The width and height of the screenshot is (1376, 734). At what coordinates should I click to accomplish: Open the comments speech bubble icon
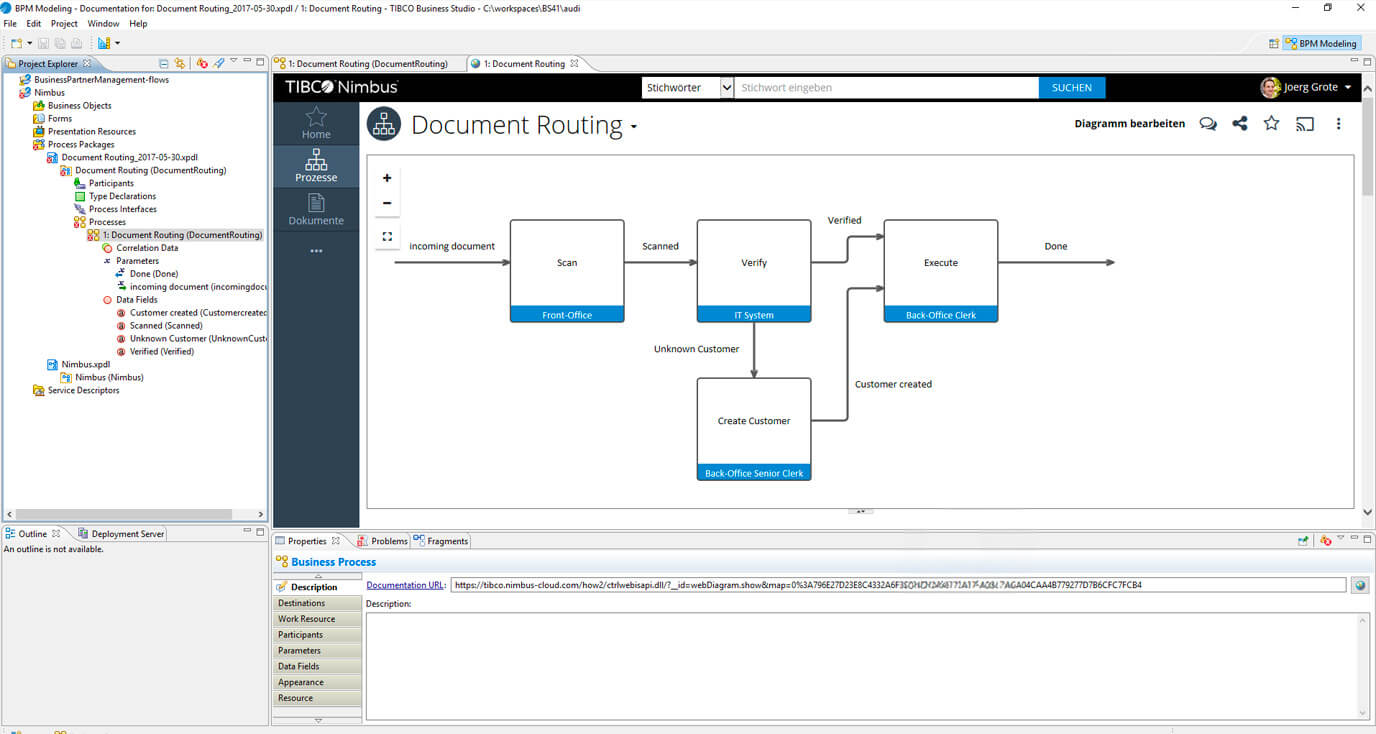point(1208,124)
